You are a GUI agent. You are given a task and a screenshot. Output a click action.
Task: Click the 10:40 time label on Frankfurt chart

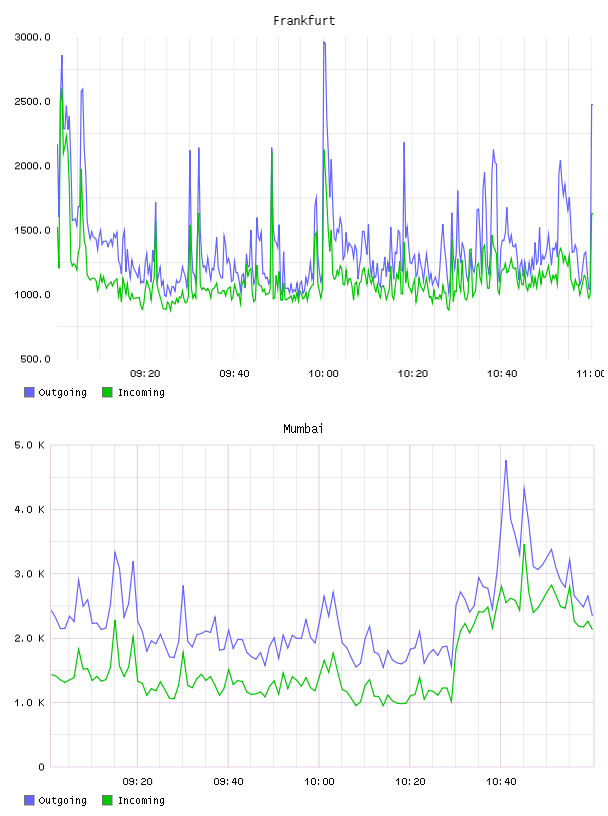pyautogui.click(x=502, y=374)
